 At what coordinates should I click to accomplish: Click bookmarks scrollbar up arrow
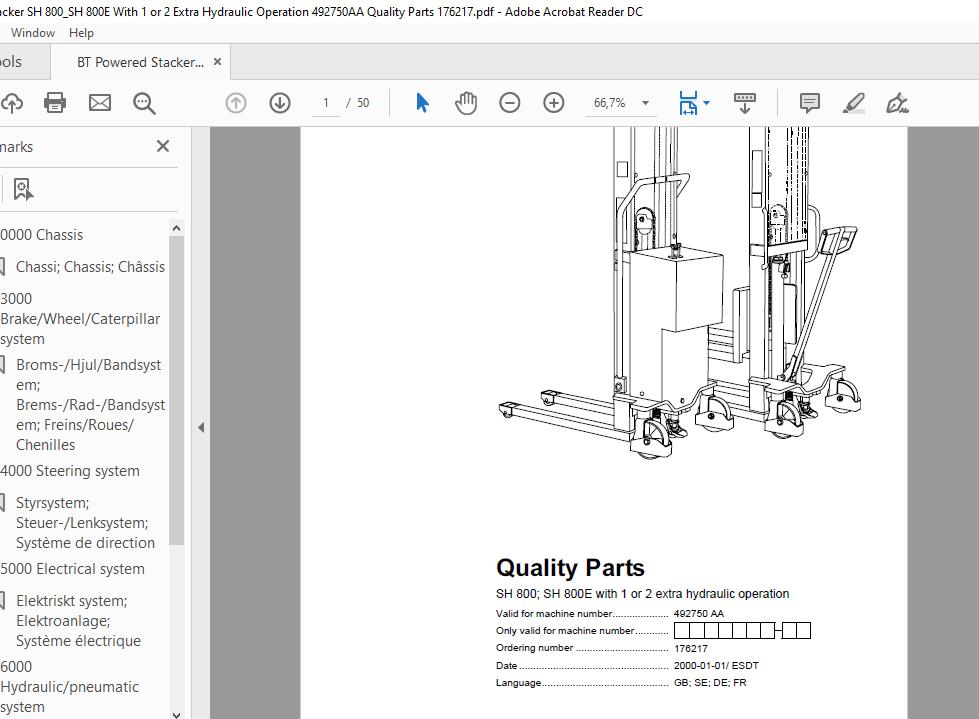pos(177,228)
